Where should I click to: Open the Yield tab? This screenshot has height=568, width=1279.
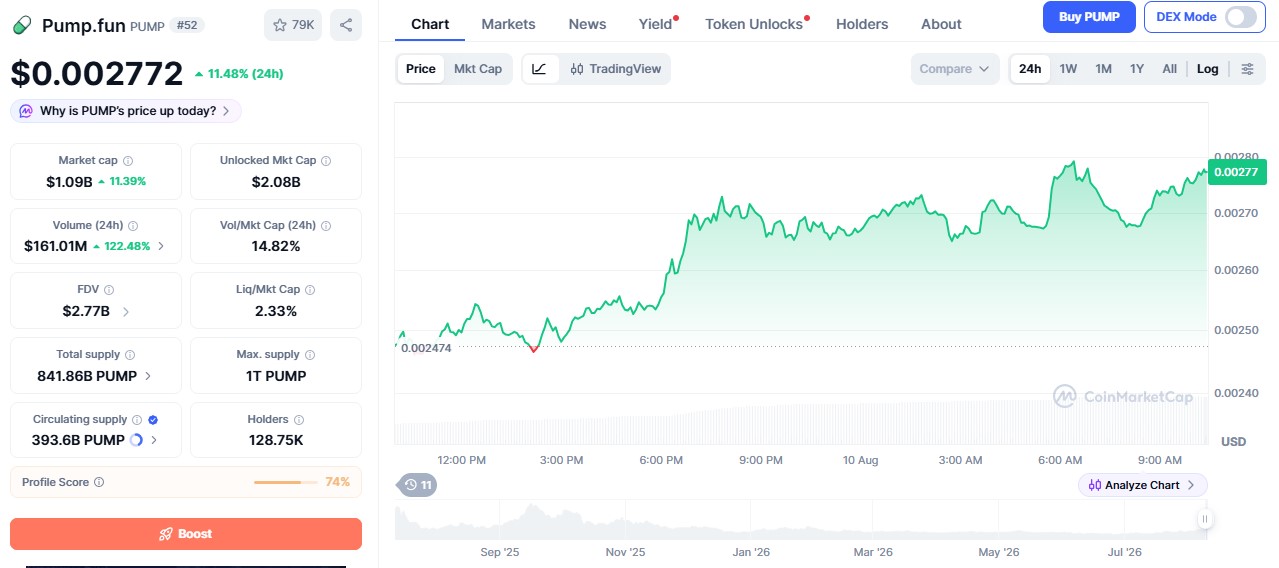tap(656, 24)
